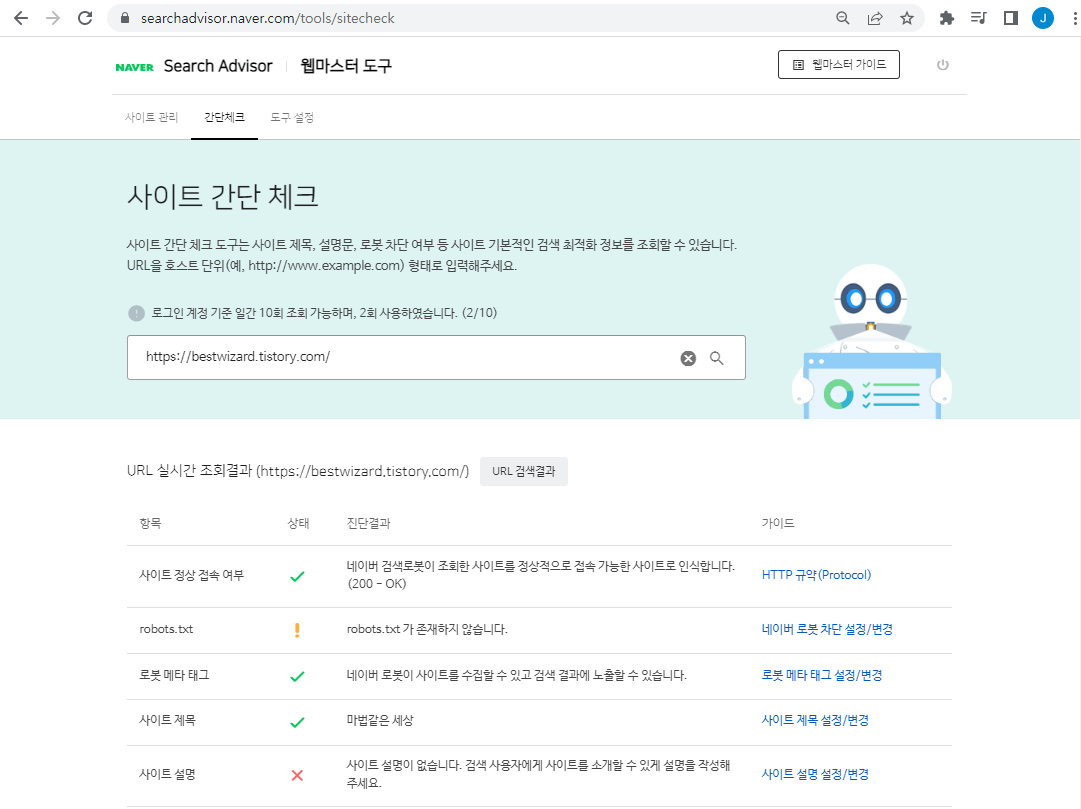Click the J profile avatar

pos(1041,17)
